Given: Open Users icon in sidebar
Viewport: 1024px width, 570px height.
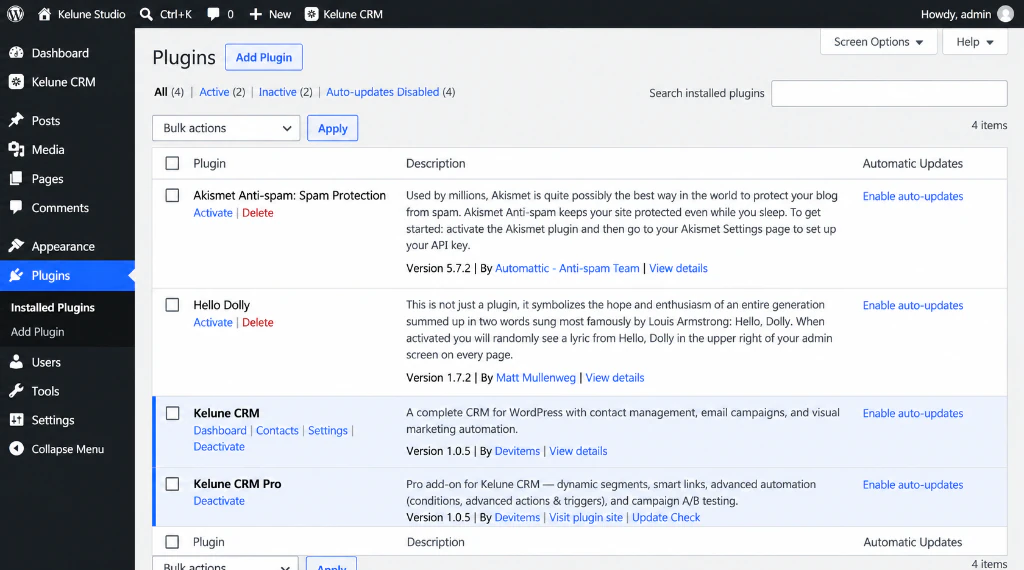Looking at the screenshot, I should [16, 362].
